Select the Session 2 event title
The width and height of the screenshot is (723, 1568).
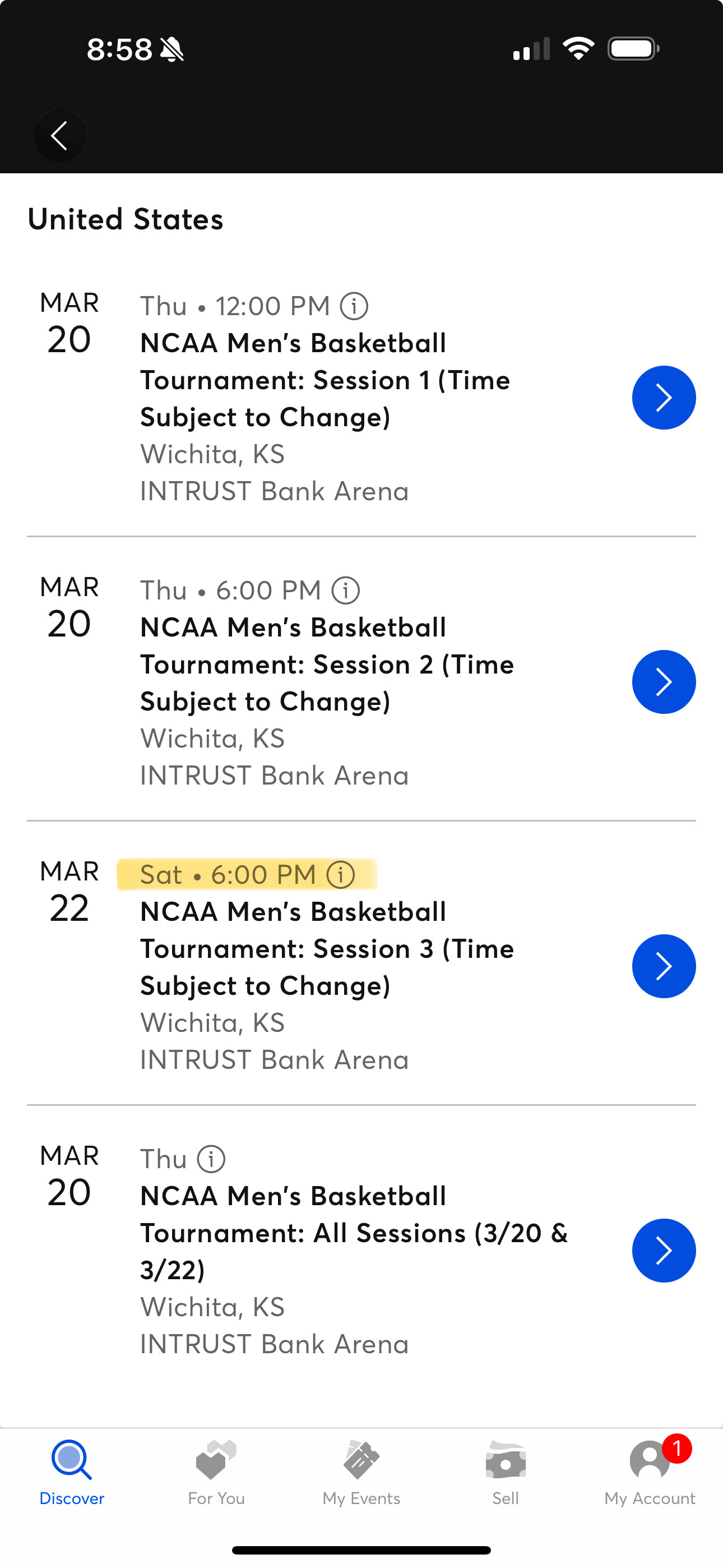tap(327, 664)
